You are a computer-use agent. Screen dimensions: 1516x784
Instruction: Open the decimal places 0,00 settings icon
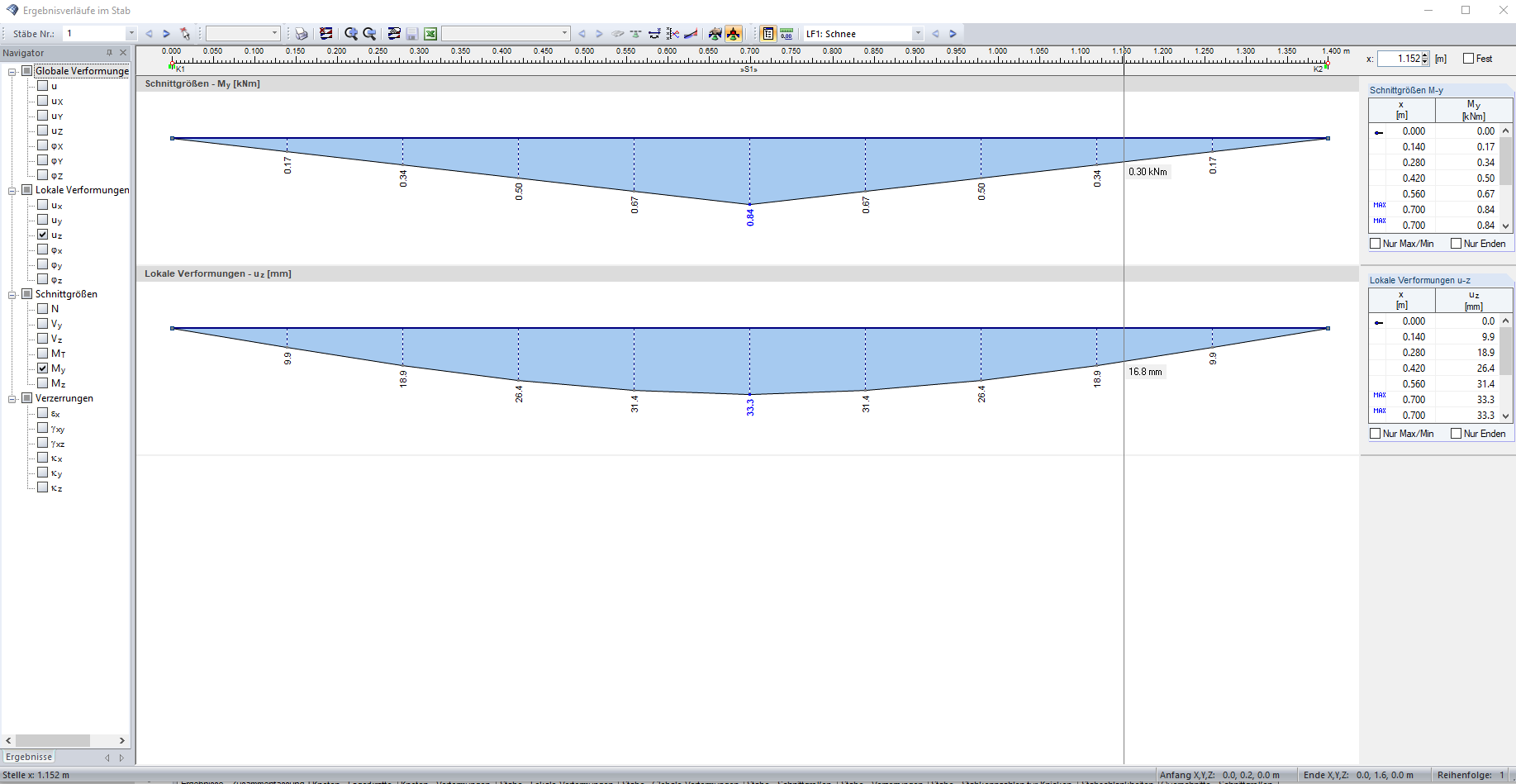787,34
